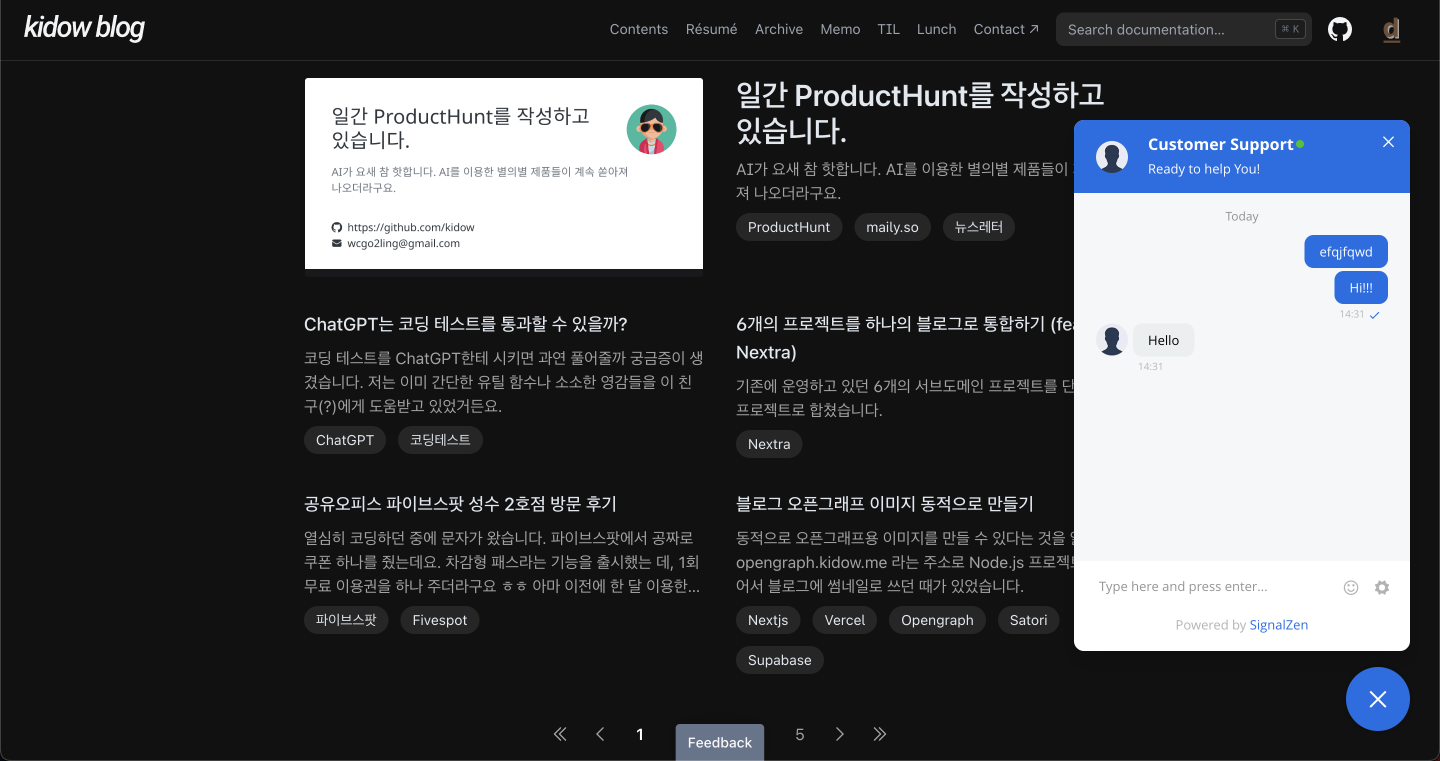Go to Archive in navigation

tap(779, 29)
